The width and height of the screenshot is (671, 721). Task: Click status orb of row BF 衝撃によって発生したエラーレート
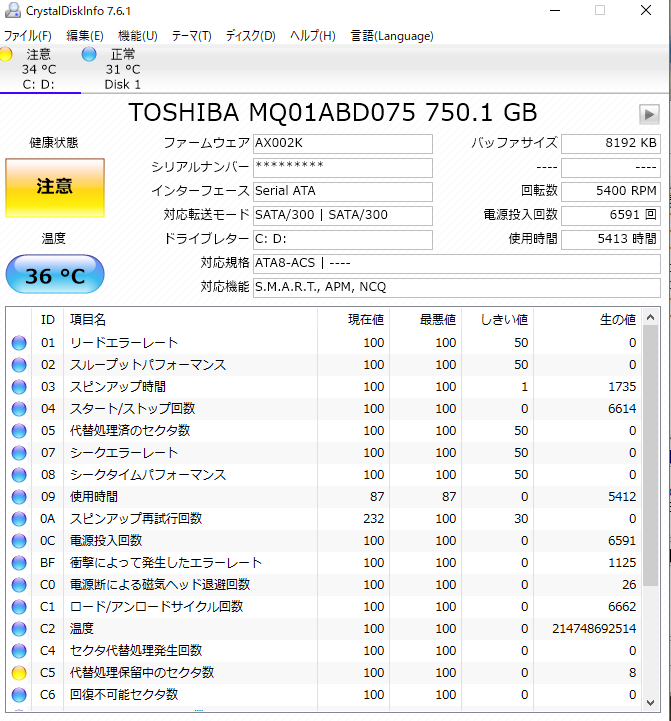pyautogui.click(x=19, y=563)
